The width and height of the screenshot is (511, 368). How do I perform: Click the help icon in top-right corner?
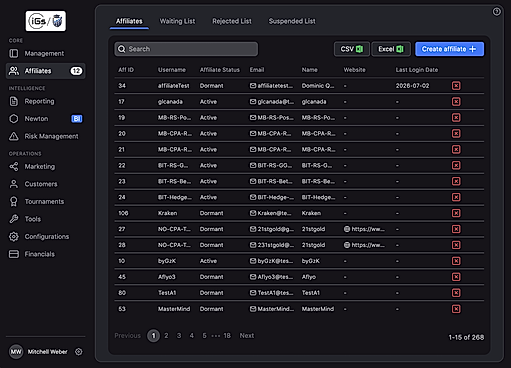click(x=496, y=12)
